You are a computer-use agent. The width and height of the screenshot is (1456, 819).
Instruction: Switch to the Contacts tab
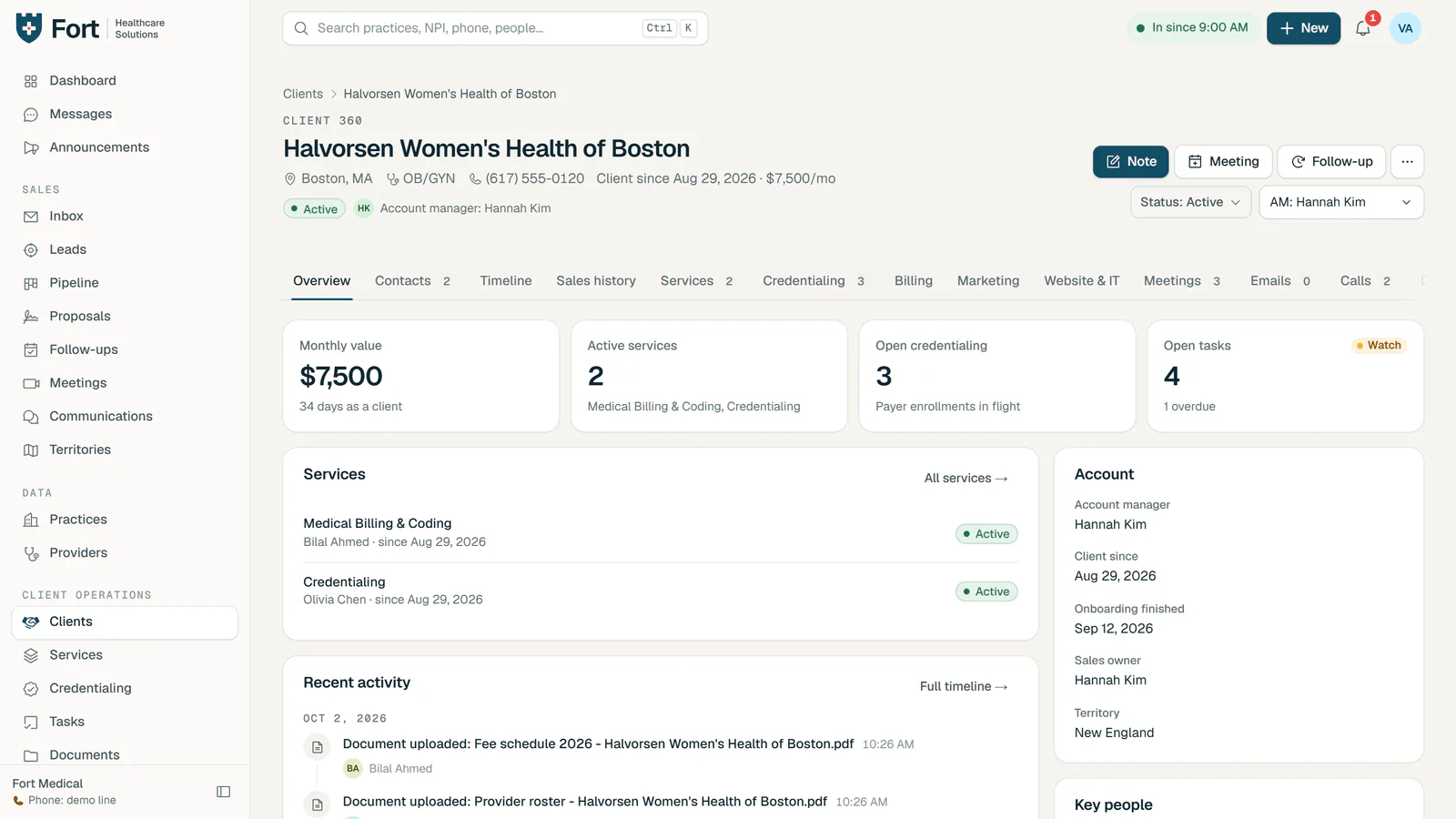[x=412, y=281]
